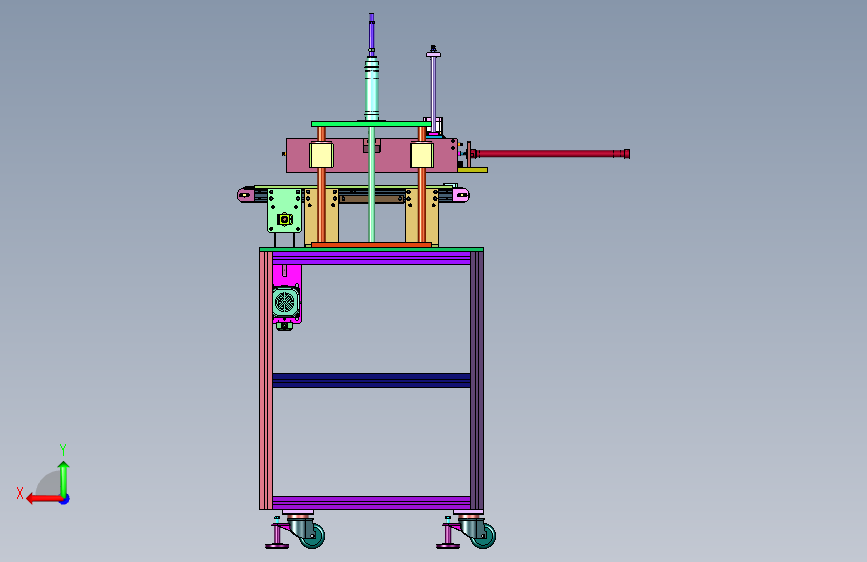
Task: Select the pink left frame leg
Action: tap(266, 380)
